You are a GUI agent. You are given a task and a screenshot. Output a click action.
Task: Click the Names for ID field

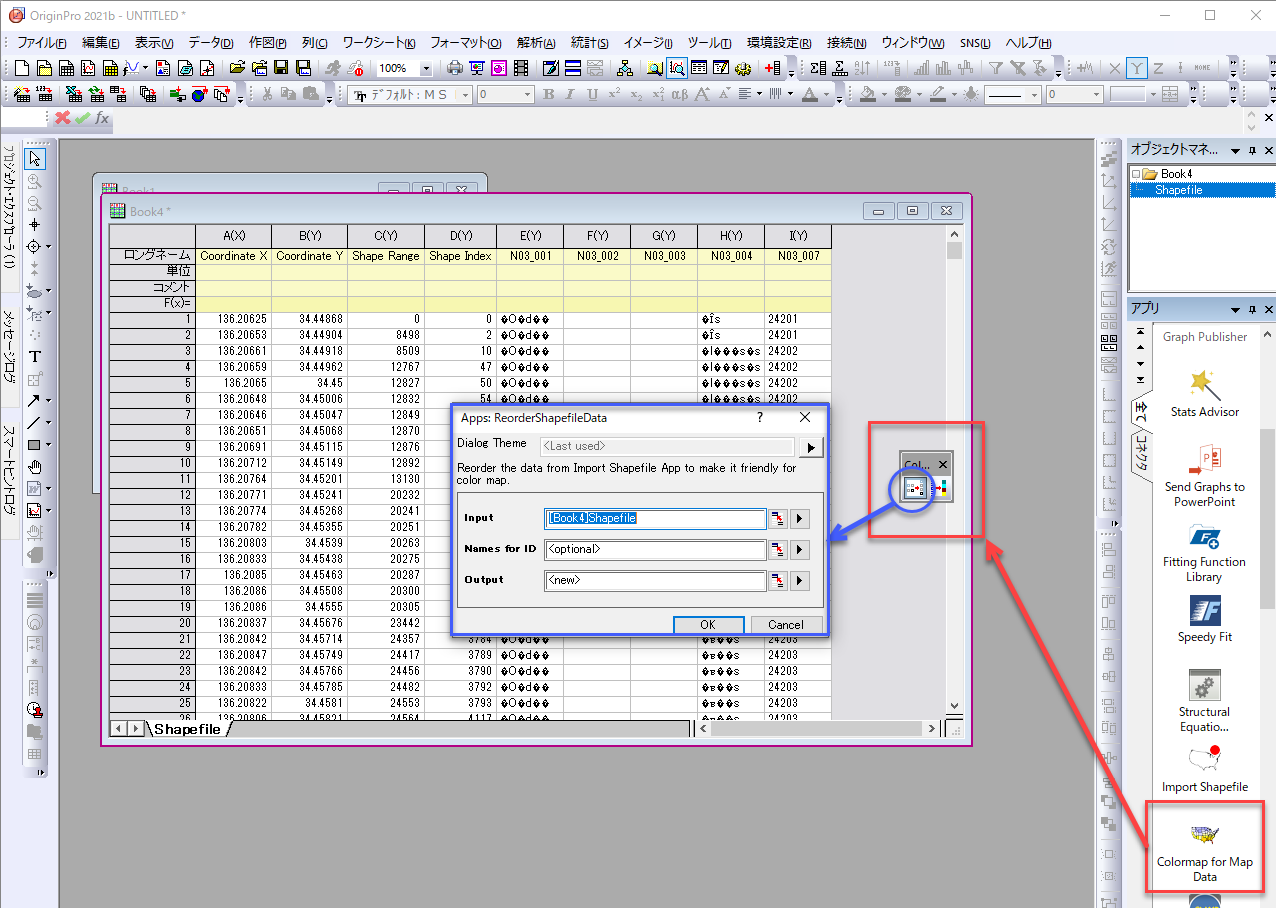pos(655,550)
